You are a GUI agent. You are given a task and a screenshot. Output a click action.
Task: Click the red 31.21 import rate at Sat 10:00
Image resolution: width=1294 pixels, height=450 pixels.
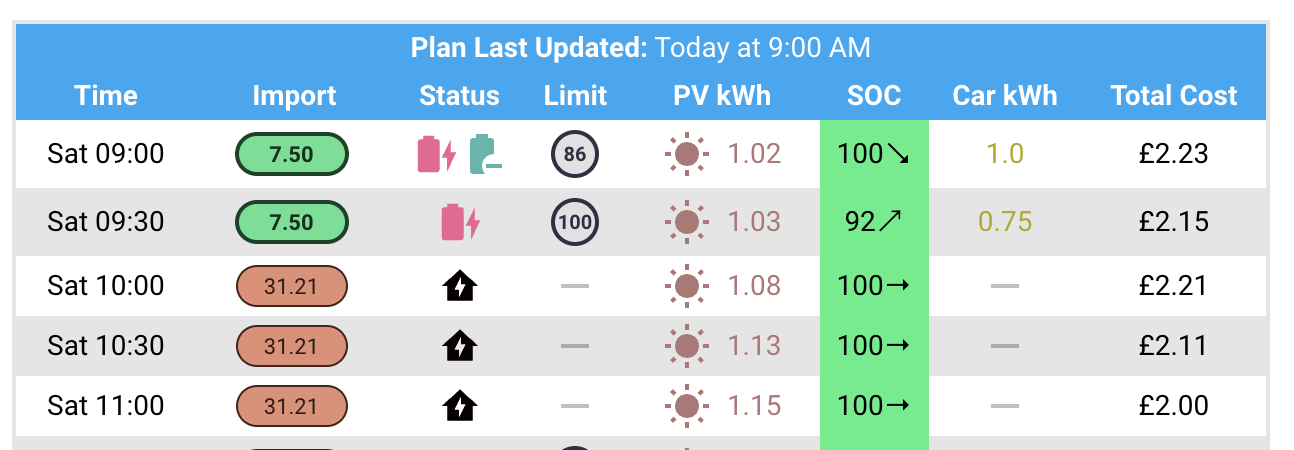tap(292, 286)
